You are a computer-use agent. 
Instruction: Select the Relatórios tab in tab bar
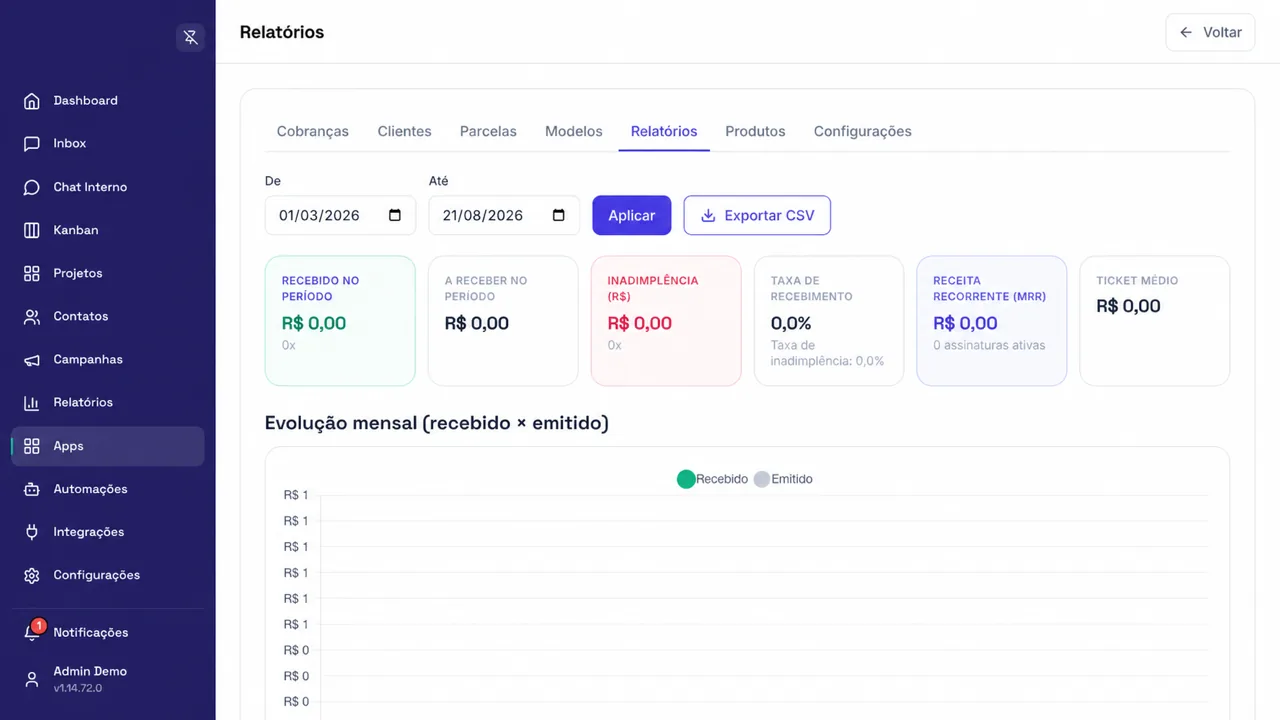pyautogui.click(x=664, y=131)
